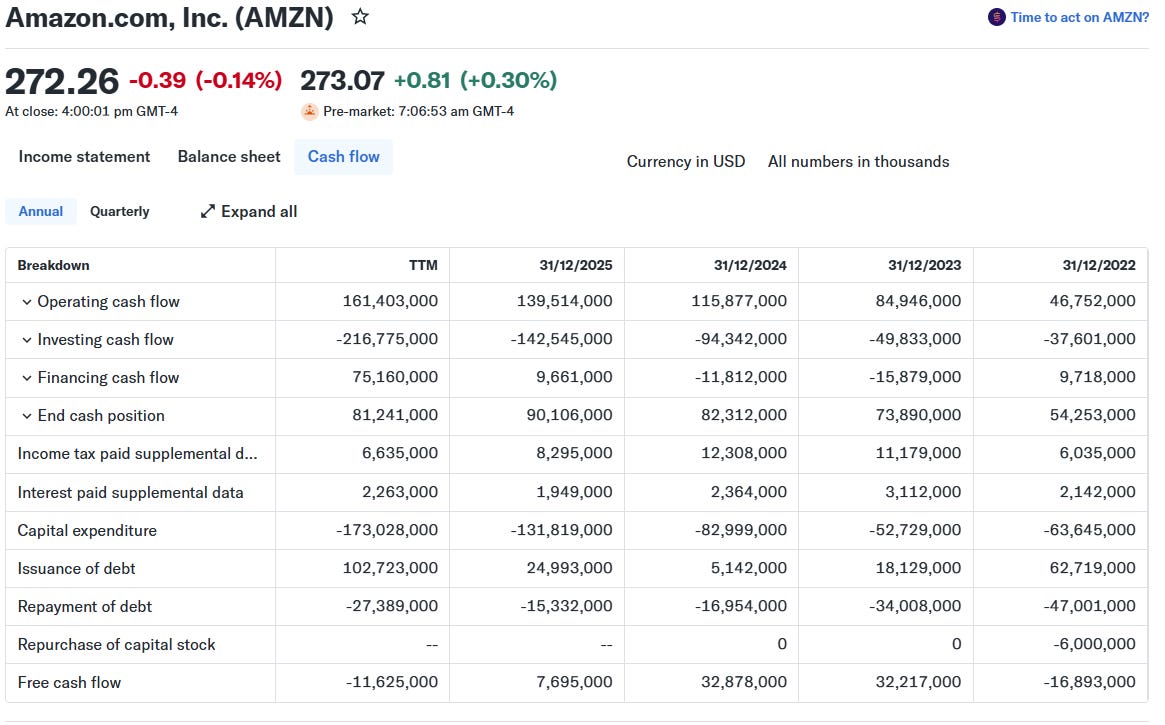Switch to Quarterly period view

click(120, 212)
